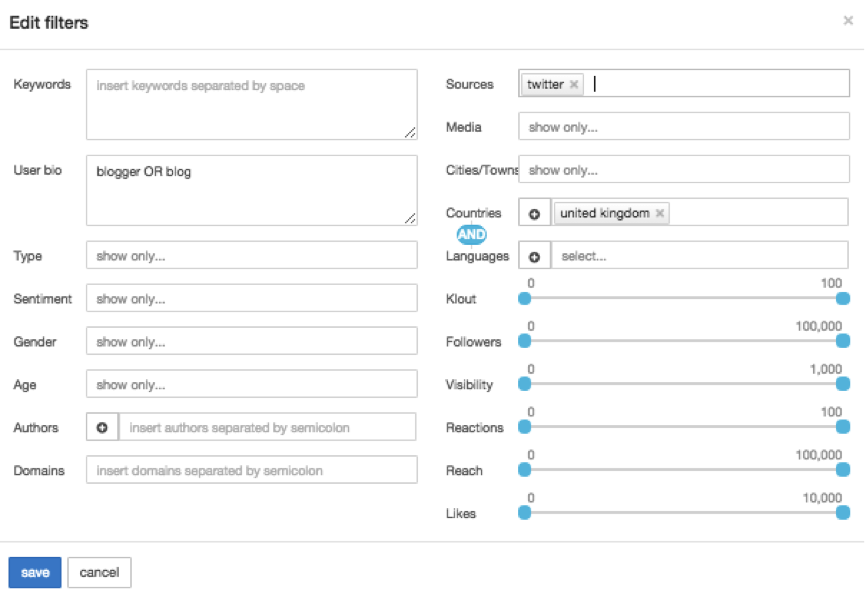Click the plus icon next to Languages
Screen dimensions: 865x600
point(534,257)
